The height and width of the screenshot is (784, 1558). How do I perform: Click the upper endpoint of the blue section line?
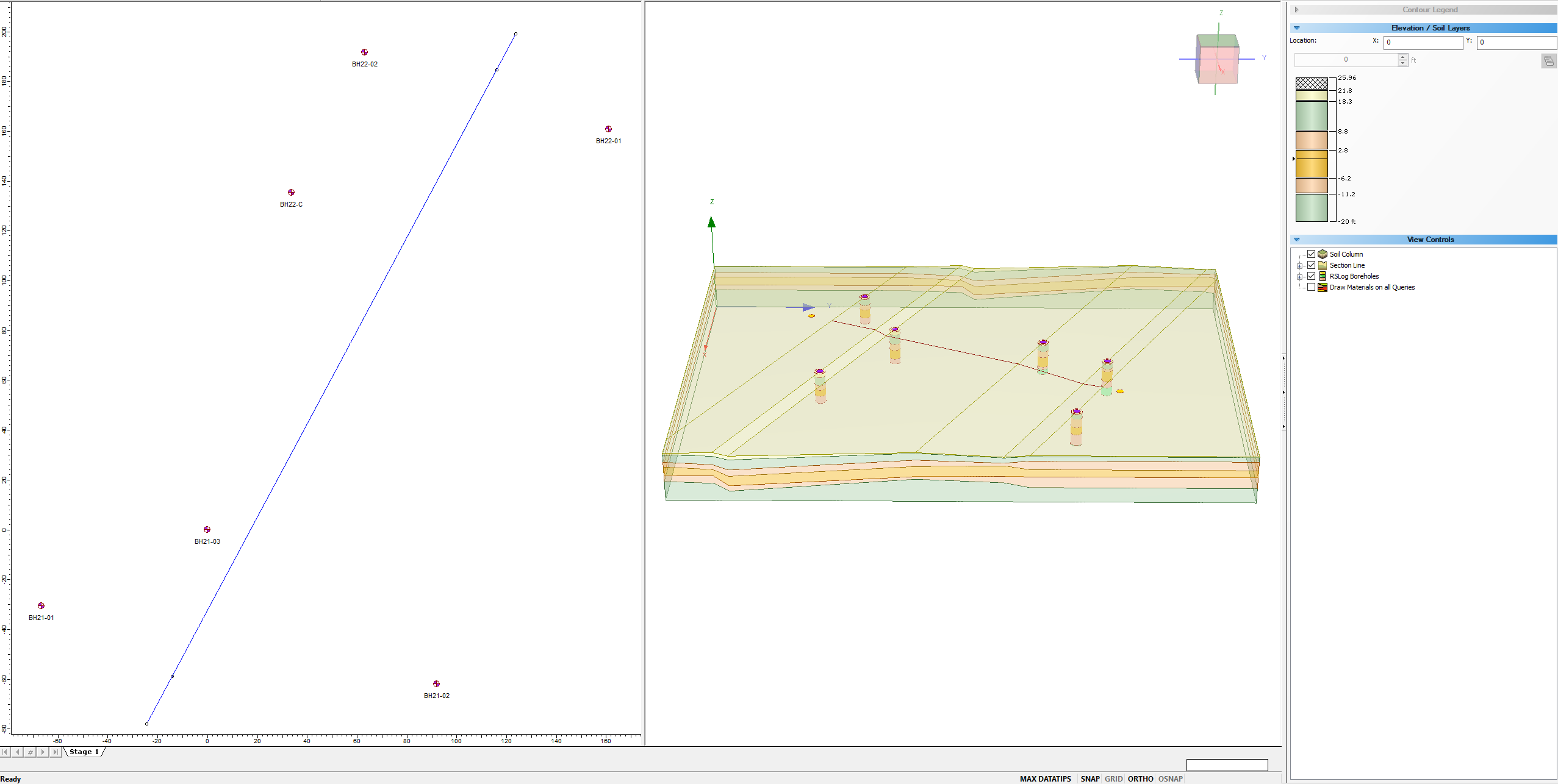[515, 34]
